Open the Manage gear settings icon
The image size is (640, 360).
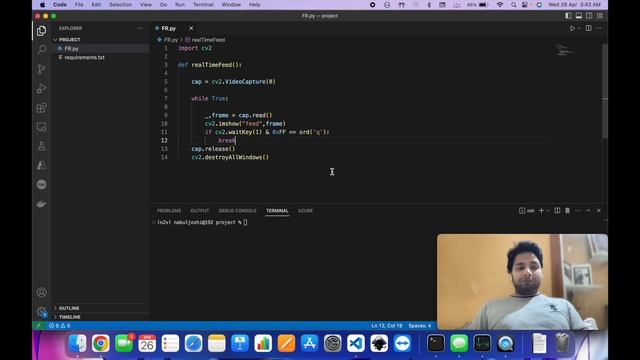coord(41,312)
